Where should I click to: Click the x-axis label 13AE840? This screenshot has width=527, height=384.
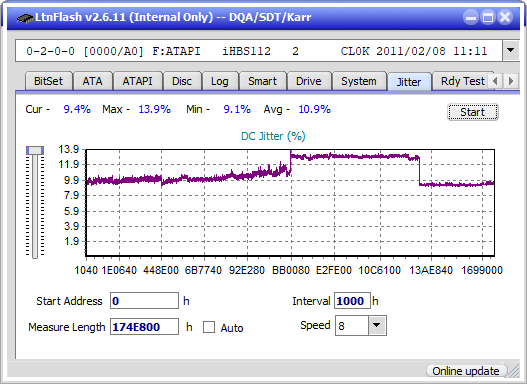coord(431,270)
